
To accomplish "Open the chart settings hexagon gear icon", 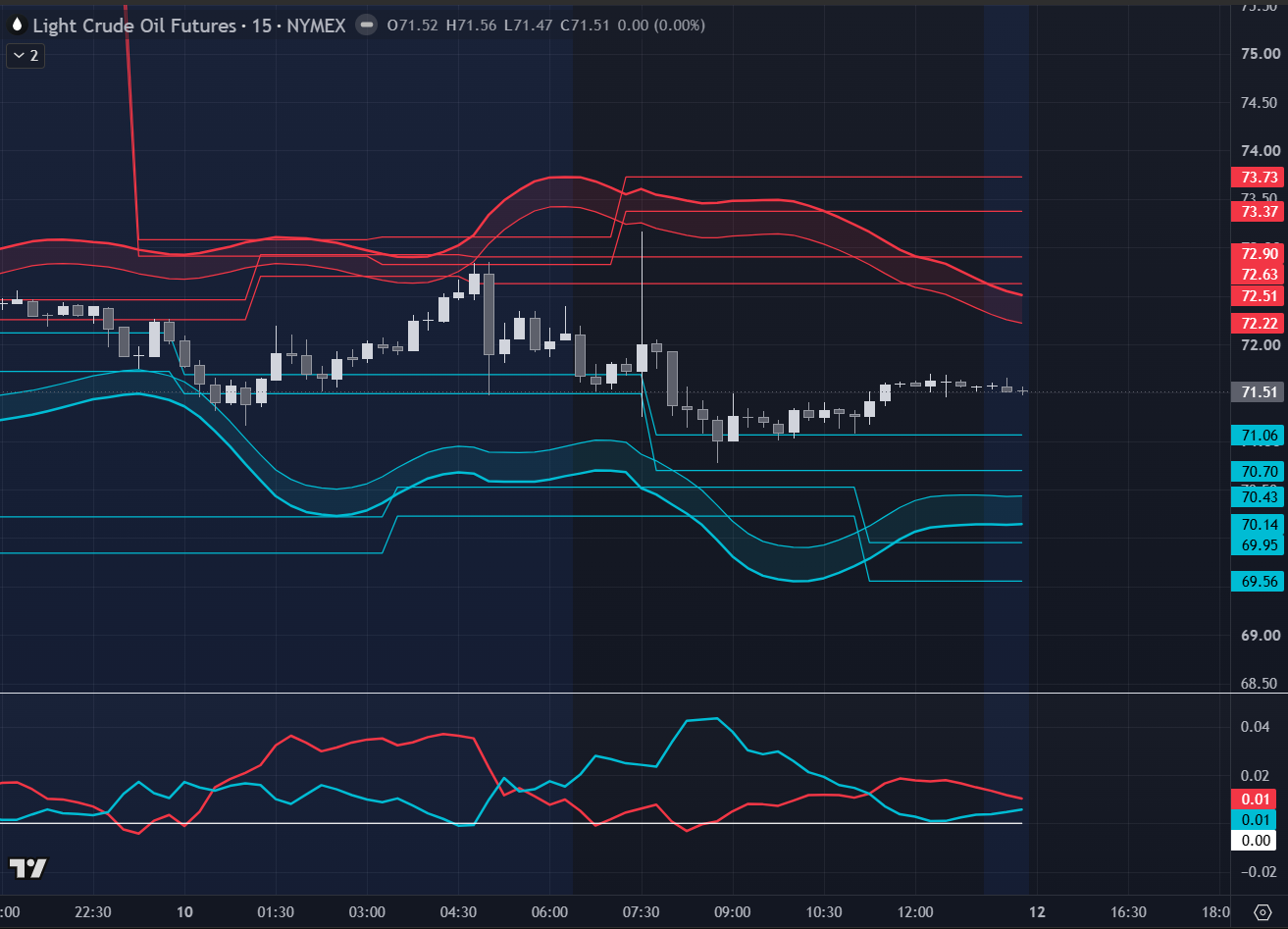I will (1263, 911).
